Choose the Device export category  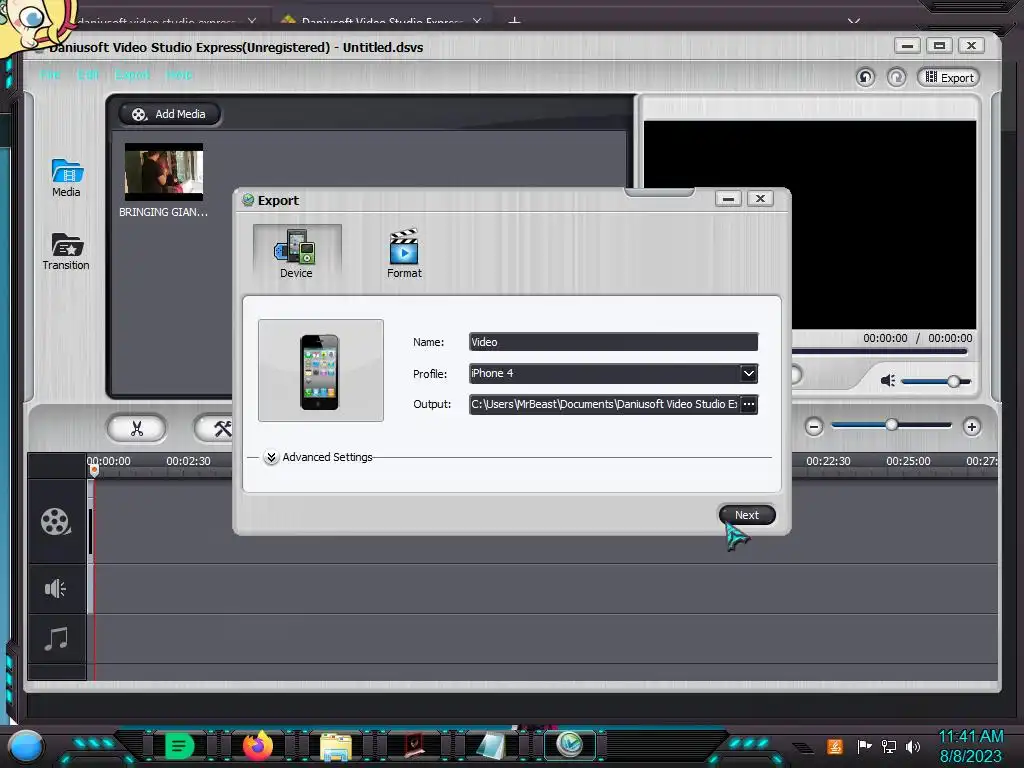pyautogui.click(x=296, y=253)
